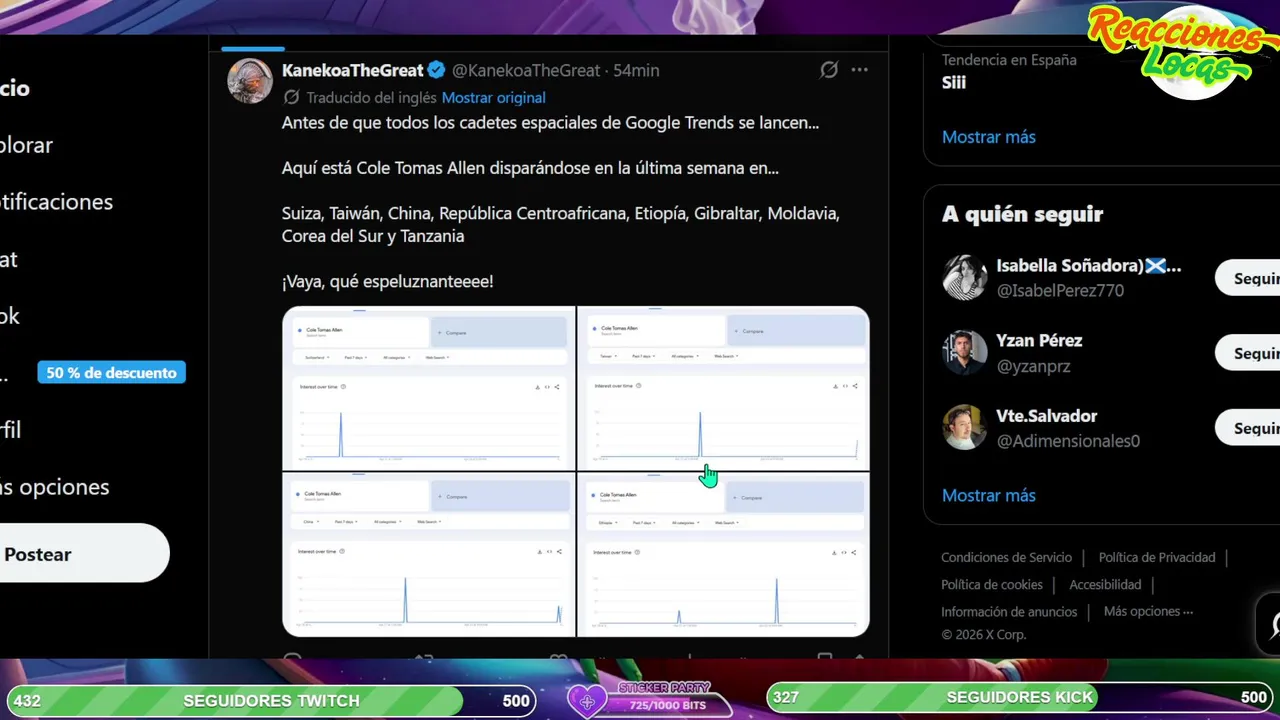Open the 54min tweet timestamp
This screenshot has width=1280, height=720.
click(636, 70)
